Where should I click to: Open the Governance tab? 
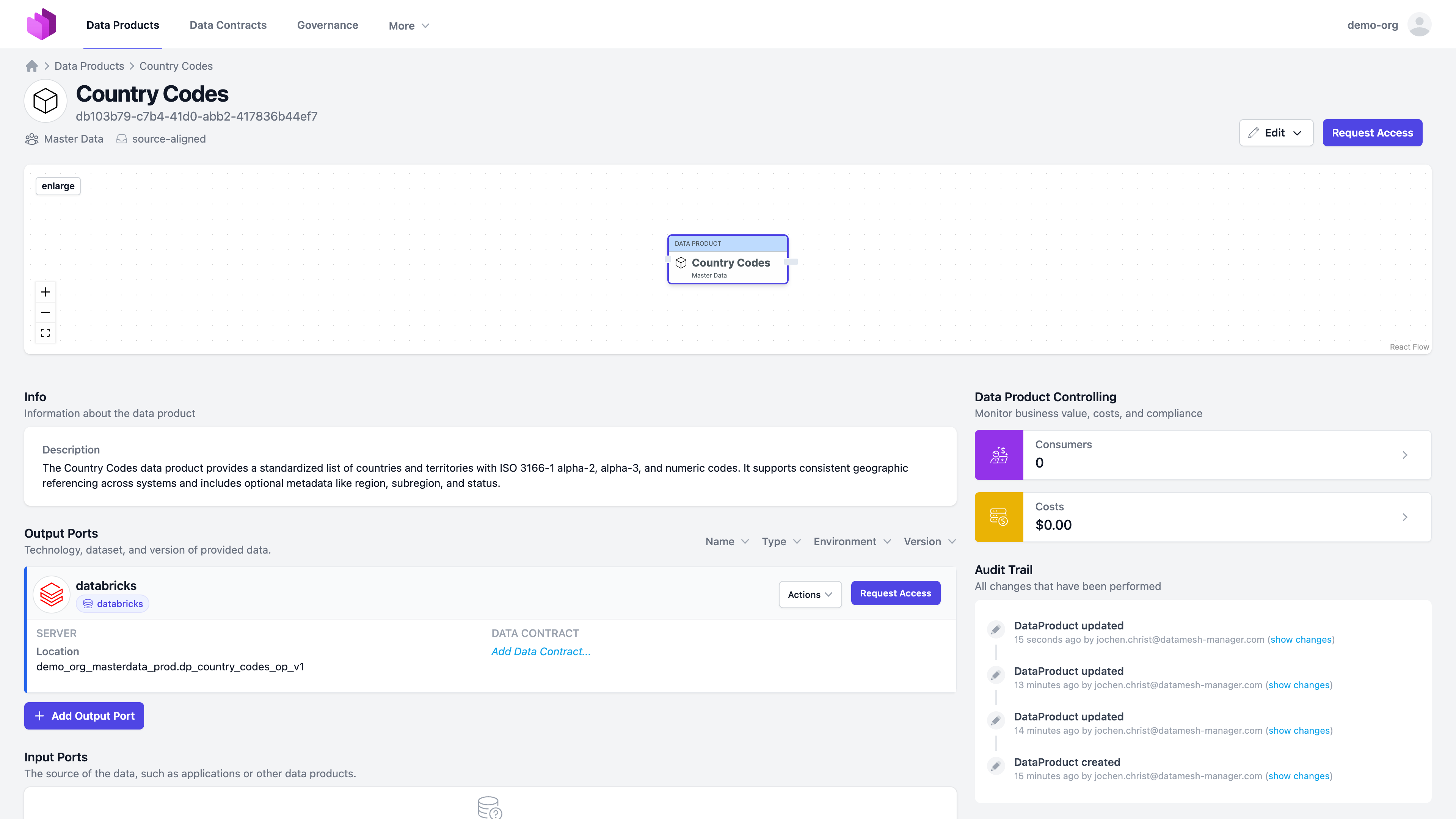pyautogui.click(x=327, y=25)
